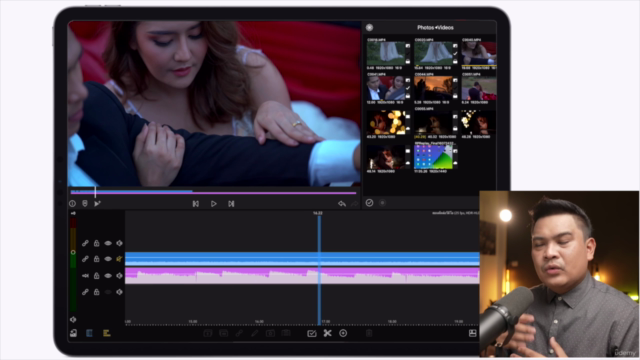Tap the select checkmark at library bottom
The height and width of the screenshot is (360, 640).
point(369,203)
